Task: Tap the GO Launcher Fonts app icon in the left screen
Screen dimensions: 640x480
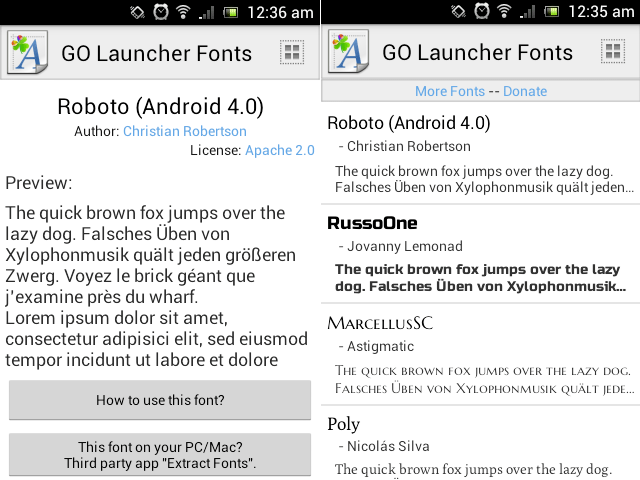Action: [x=27, y=53]
